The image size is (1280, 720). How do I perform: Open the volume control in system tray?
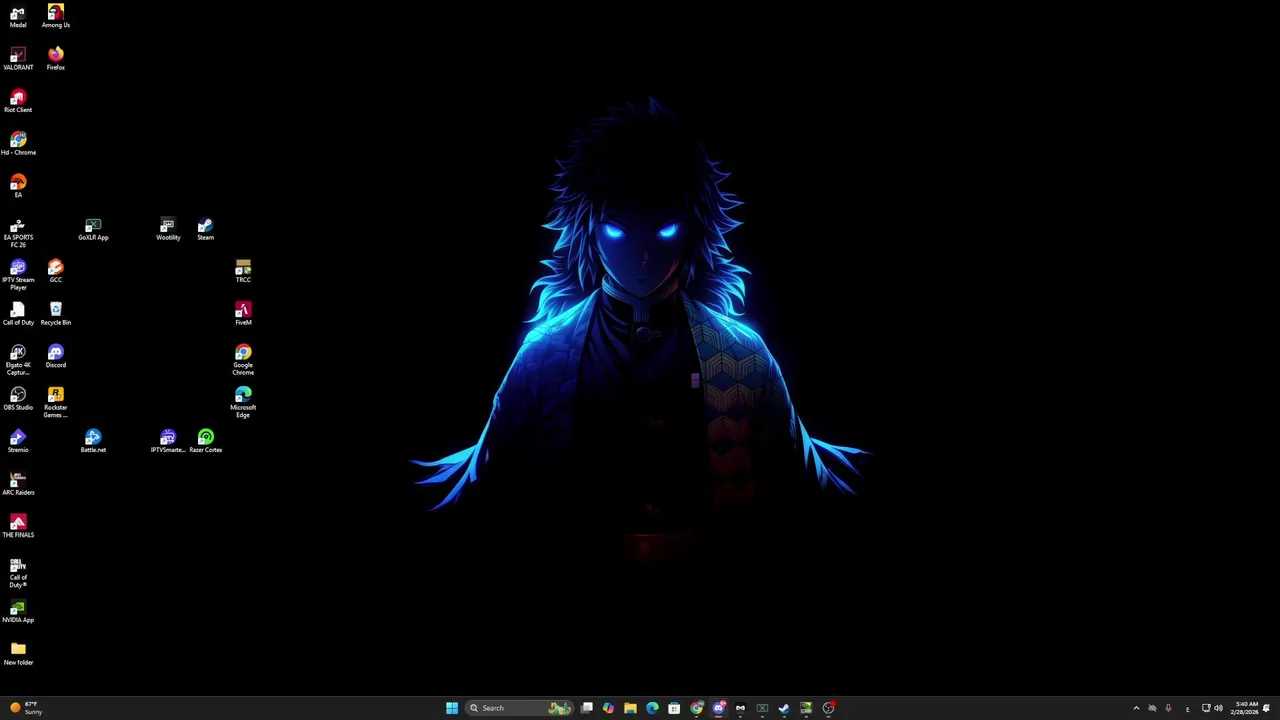[x=1218, y=708]
